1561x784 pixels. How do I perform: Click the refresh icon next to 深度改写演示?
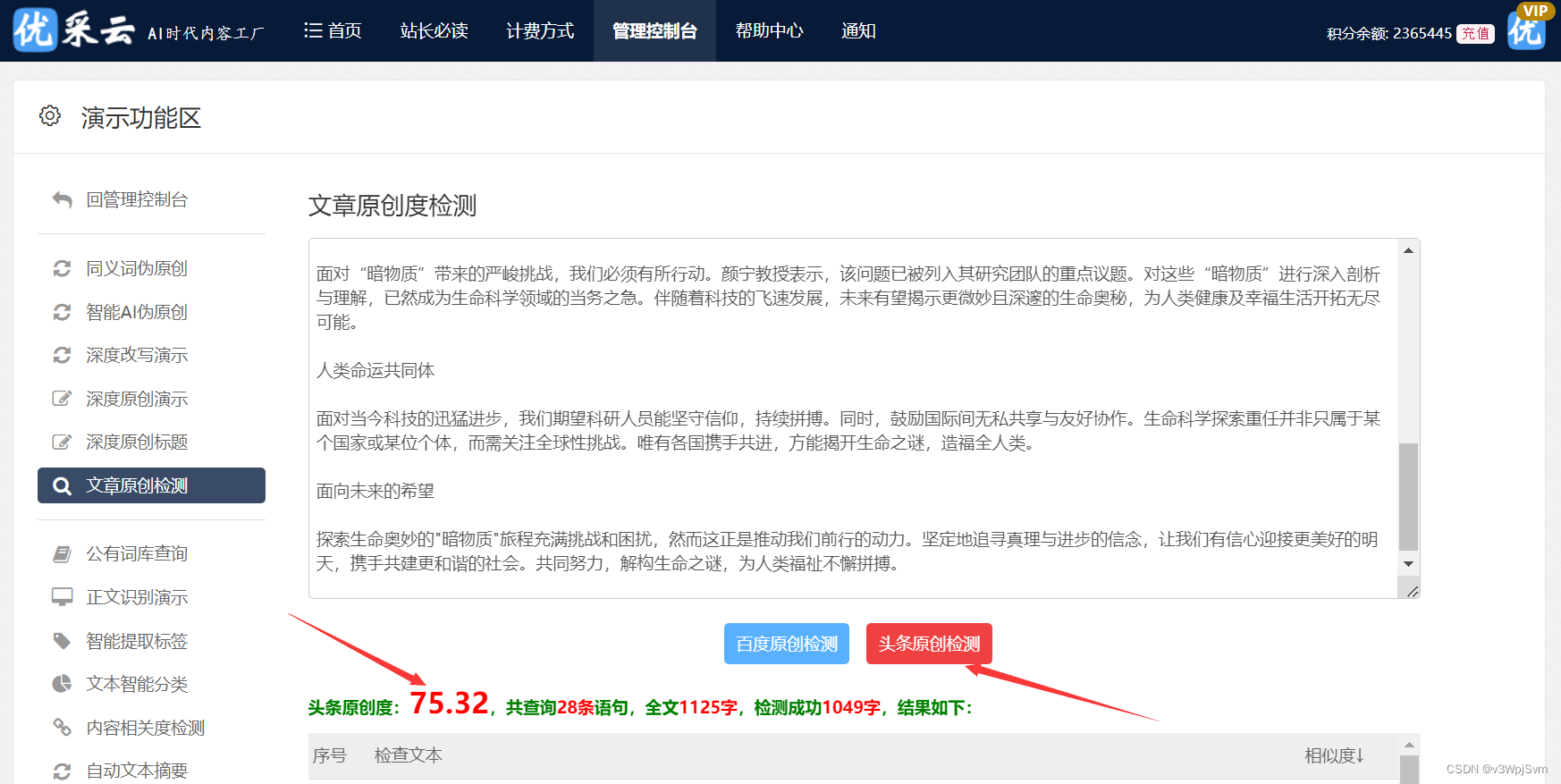(62, 355)
